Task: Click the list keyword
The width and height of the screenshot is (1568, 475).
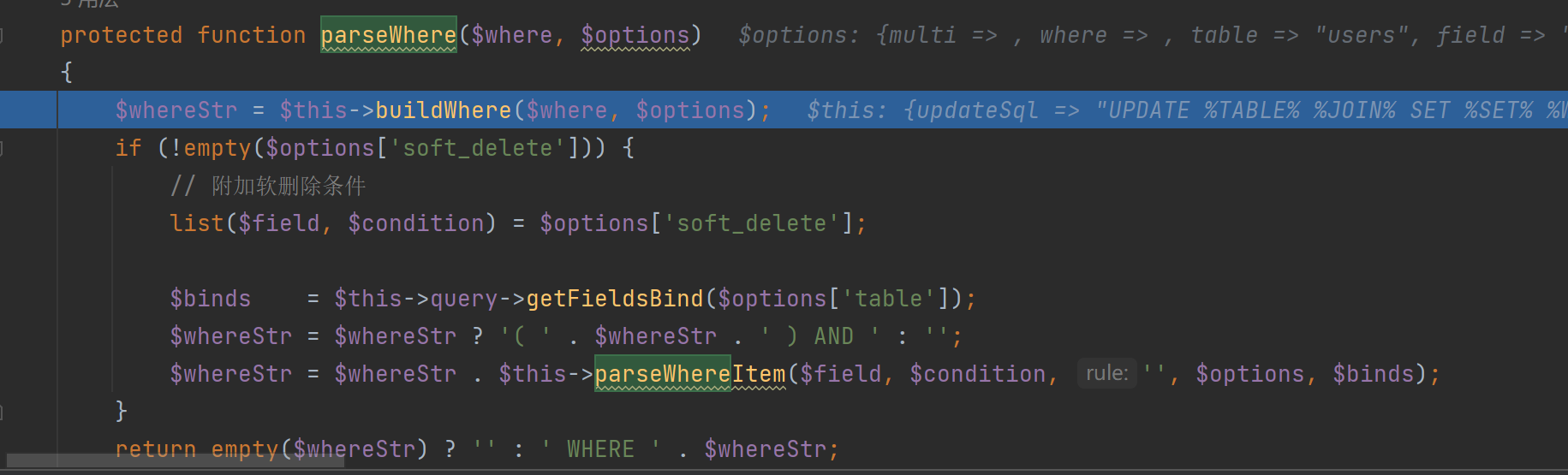Action: click(x=196, y=223)
